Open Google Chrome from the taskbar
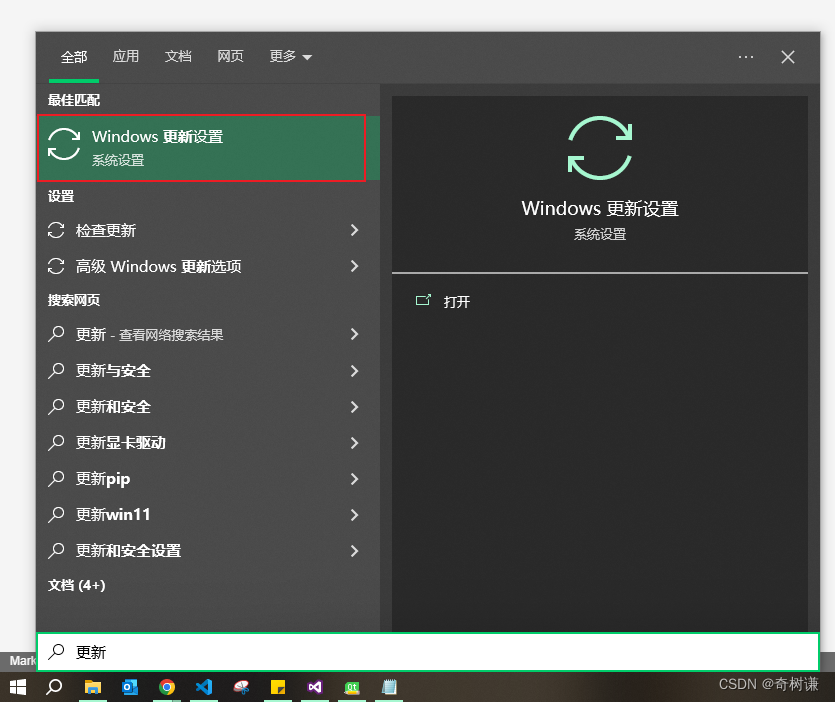 point(167,687)
